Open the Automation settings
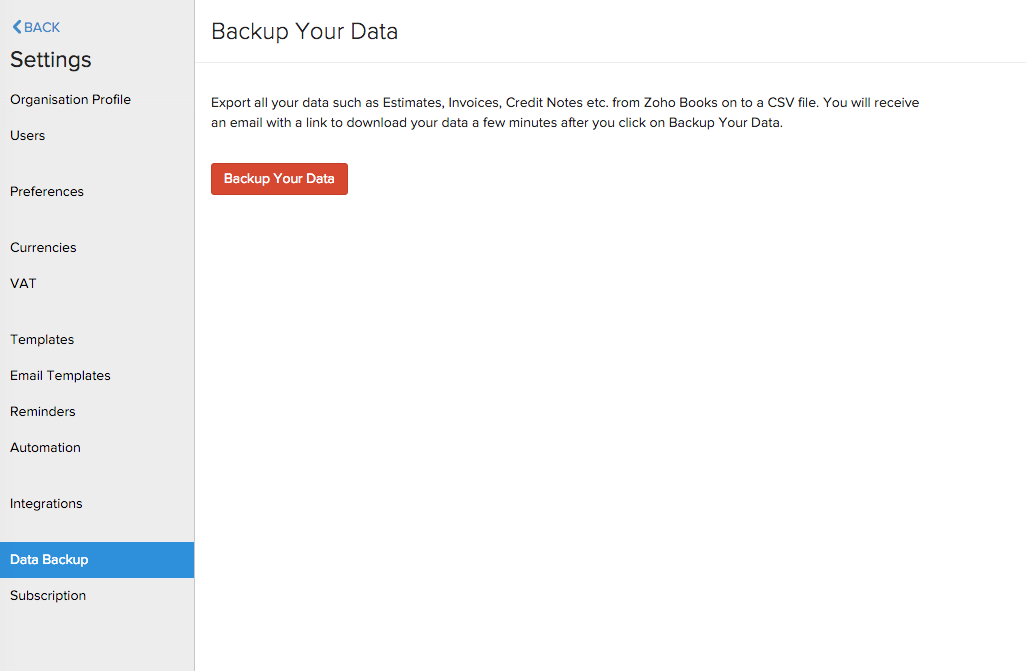Viewport: 1026px width, 671px height. [x=45, y=447]
